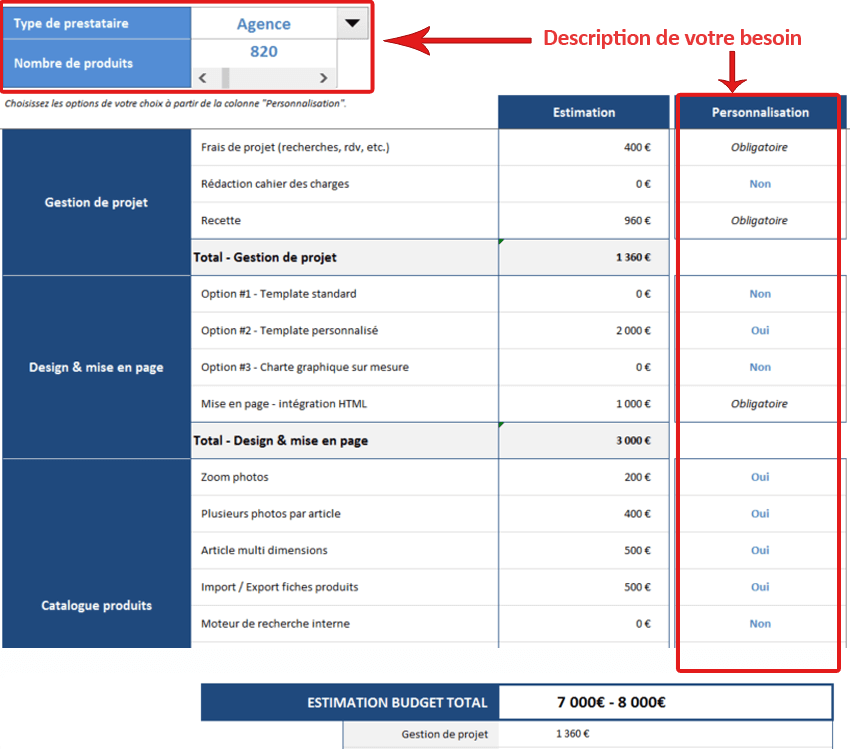Open the Option #3 Charte graphique personalisation choice
This screenshot has height=749, width=850.
pyautogui.click(x=760, y=367)
